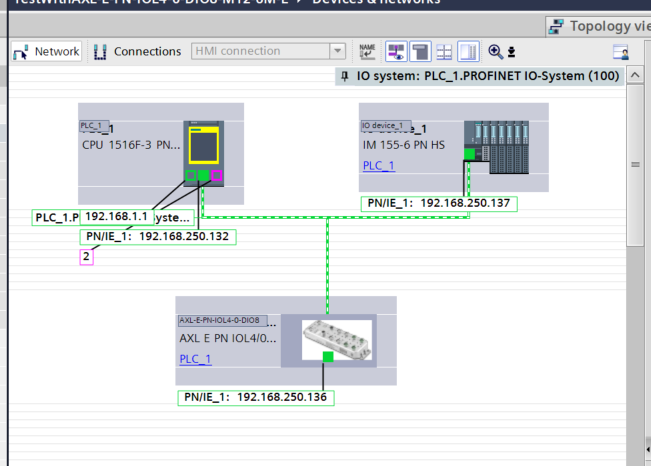Viewport: 651px width, 466px height.
Task: Switch to Connections mode
Action: coord(137,51)
